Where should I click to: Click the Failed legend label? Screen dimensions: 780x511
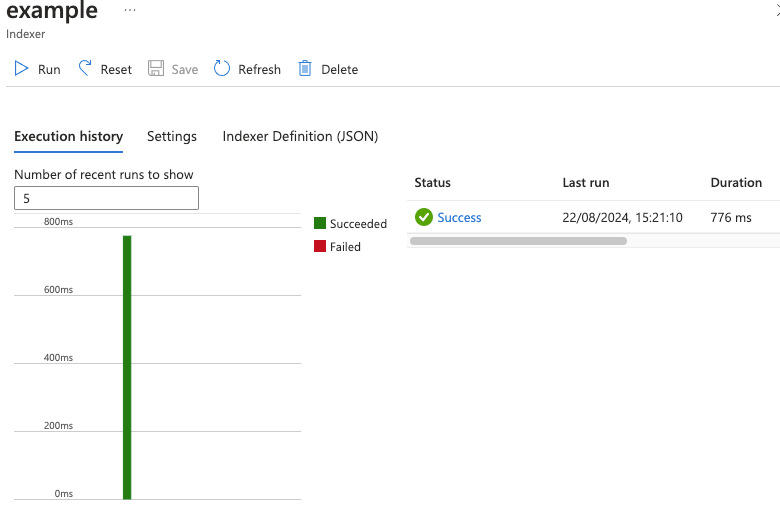[x=345, y=247]
